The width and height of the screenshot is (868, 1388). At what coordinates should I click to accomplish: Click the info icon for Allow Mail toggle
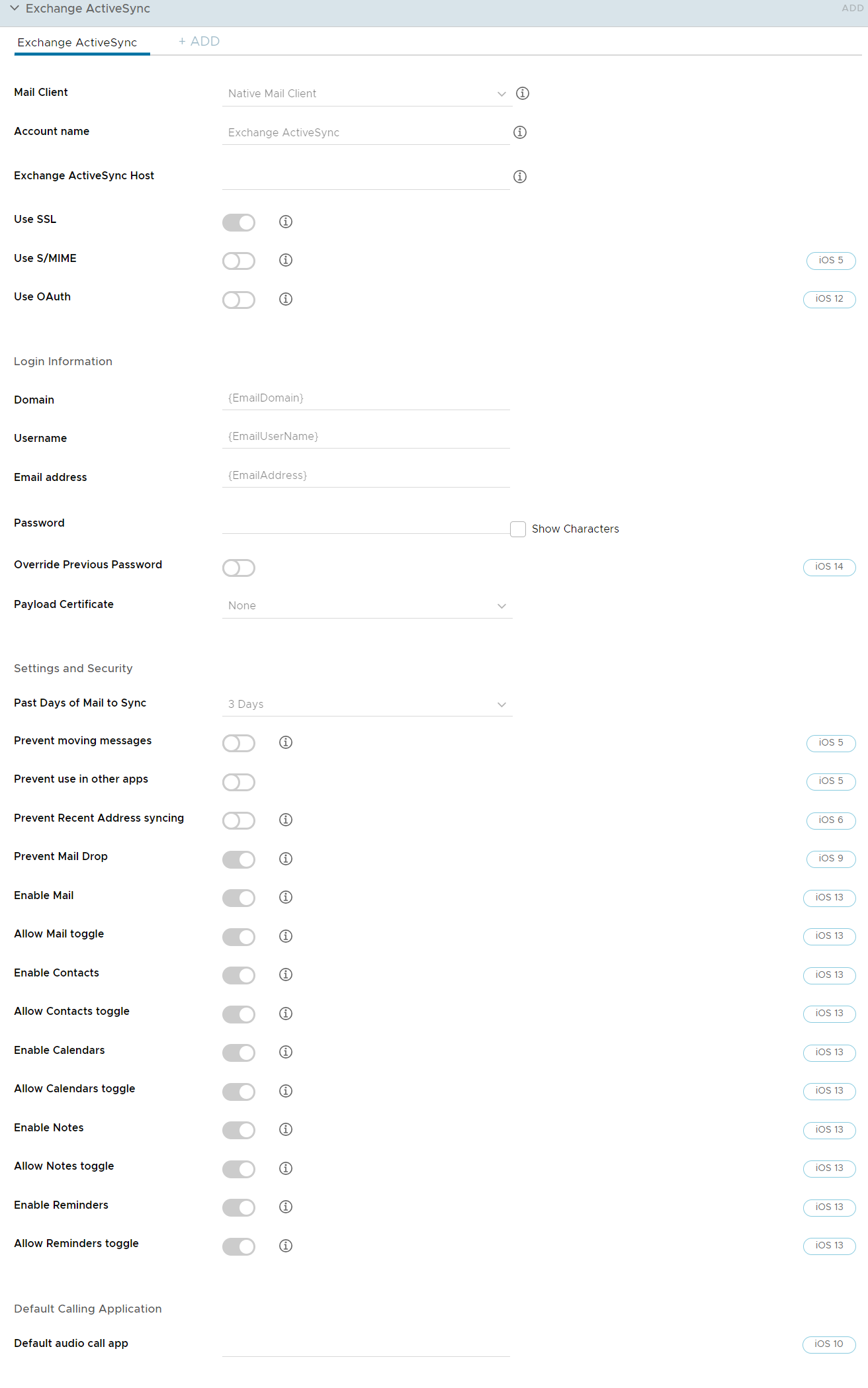coord(286,936)
